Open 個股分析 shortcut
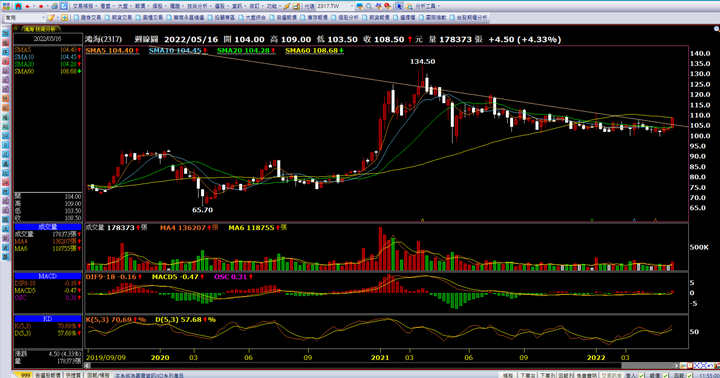 [x=345, y=17]
